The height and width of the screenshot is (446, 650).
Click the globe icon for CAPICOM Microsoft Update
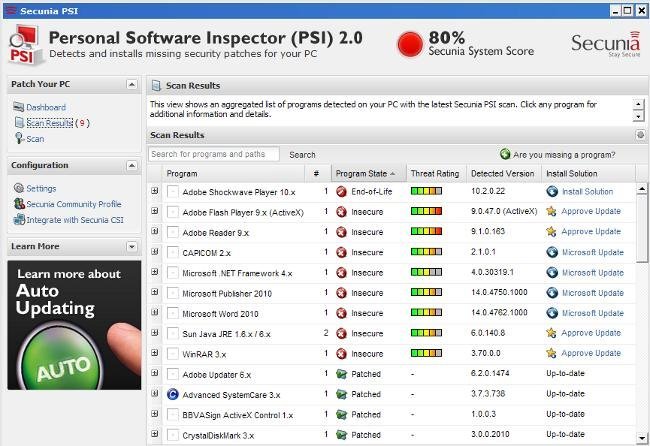(x=552, y=252)
